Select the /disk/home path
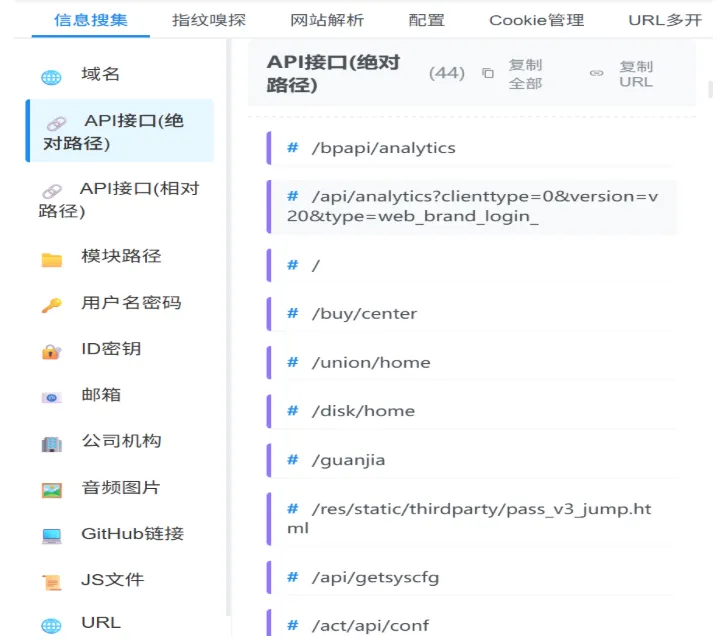 [363, 411]
